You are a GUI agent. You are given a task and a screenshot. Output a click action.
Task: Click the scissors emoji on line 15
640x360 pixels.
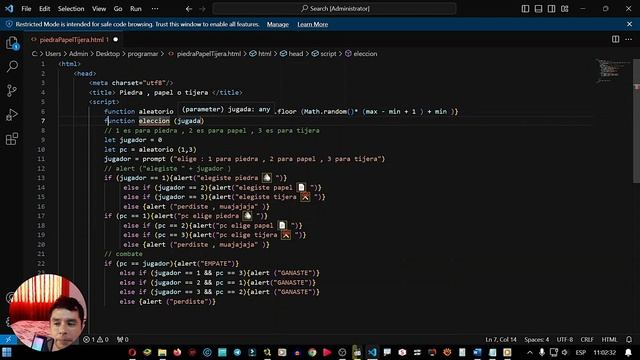305,197
